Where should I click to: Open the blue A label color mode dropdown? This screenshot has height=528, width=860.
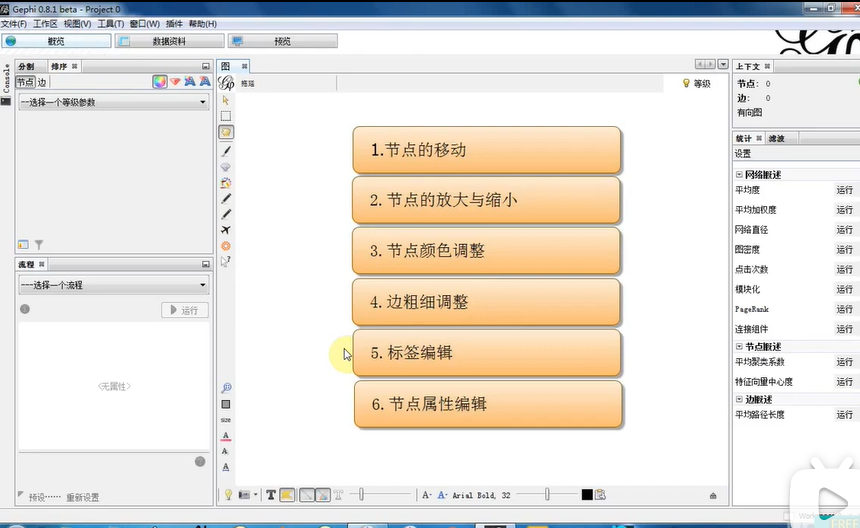pyautogui.click(x=442, y=495)
